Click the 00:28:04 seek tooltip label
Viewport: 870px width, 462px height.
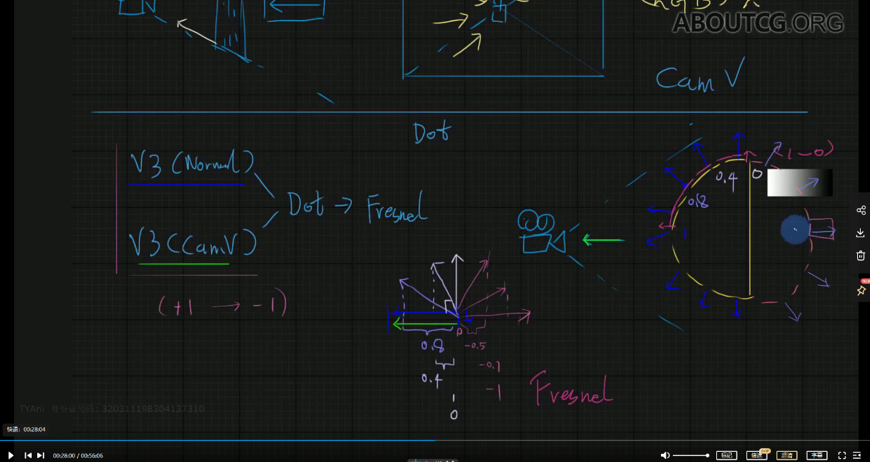pos(26,429)
